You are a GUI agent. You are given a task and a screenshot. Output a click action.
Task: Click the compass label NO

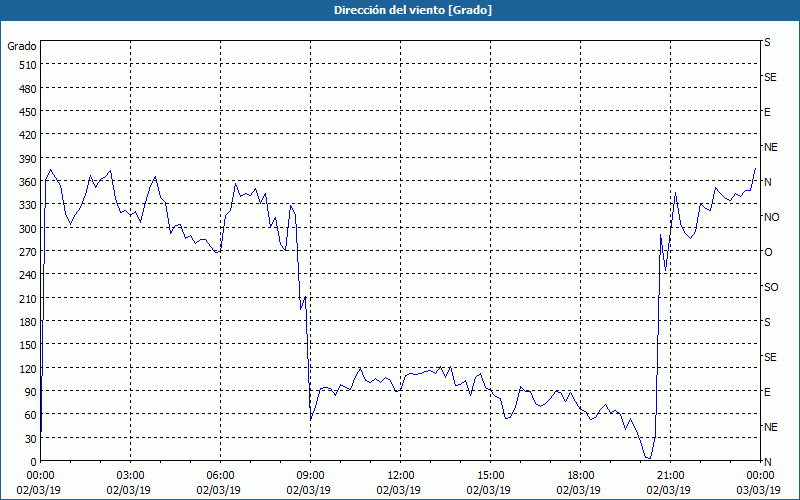point(771,217)
